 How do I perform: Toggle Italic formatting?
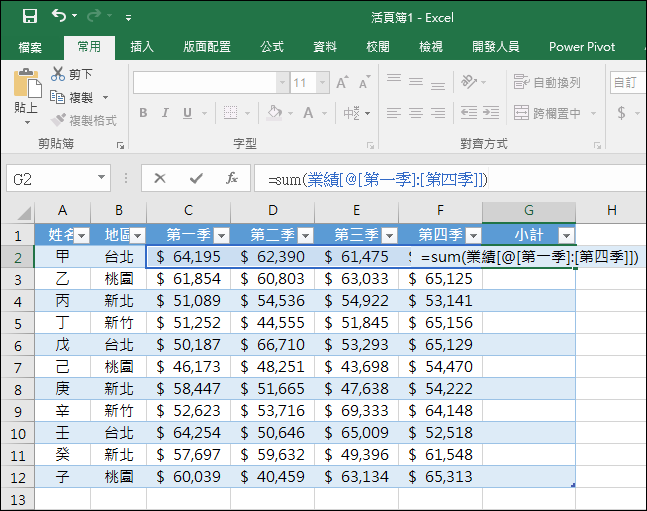[166, 113]
